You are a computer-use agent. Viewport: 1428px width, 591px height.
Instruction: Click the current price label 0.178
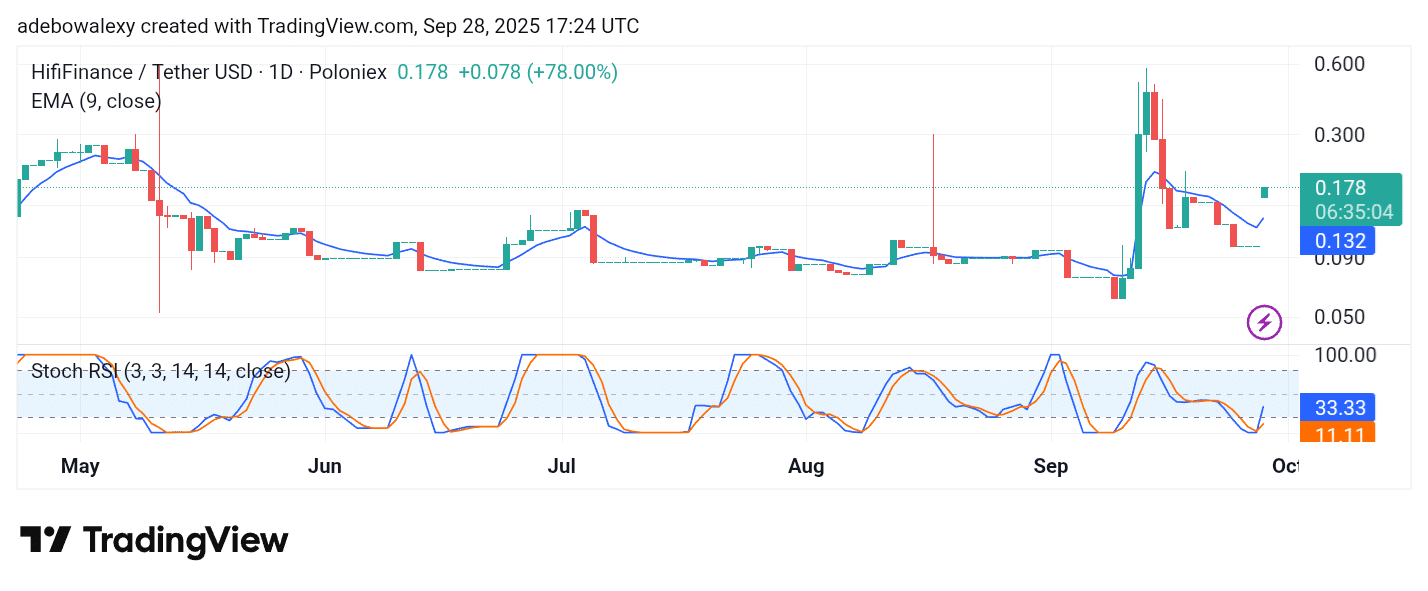[1340, 189]
